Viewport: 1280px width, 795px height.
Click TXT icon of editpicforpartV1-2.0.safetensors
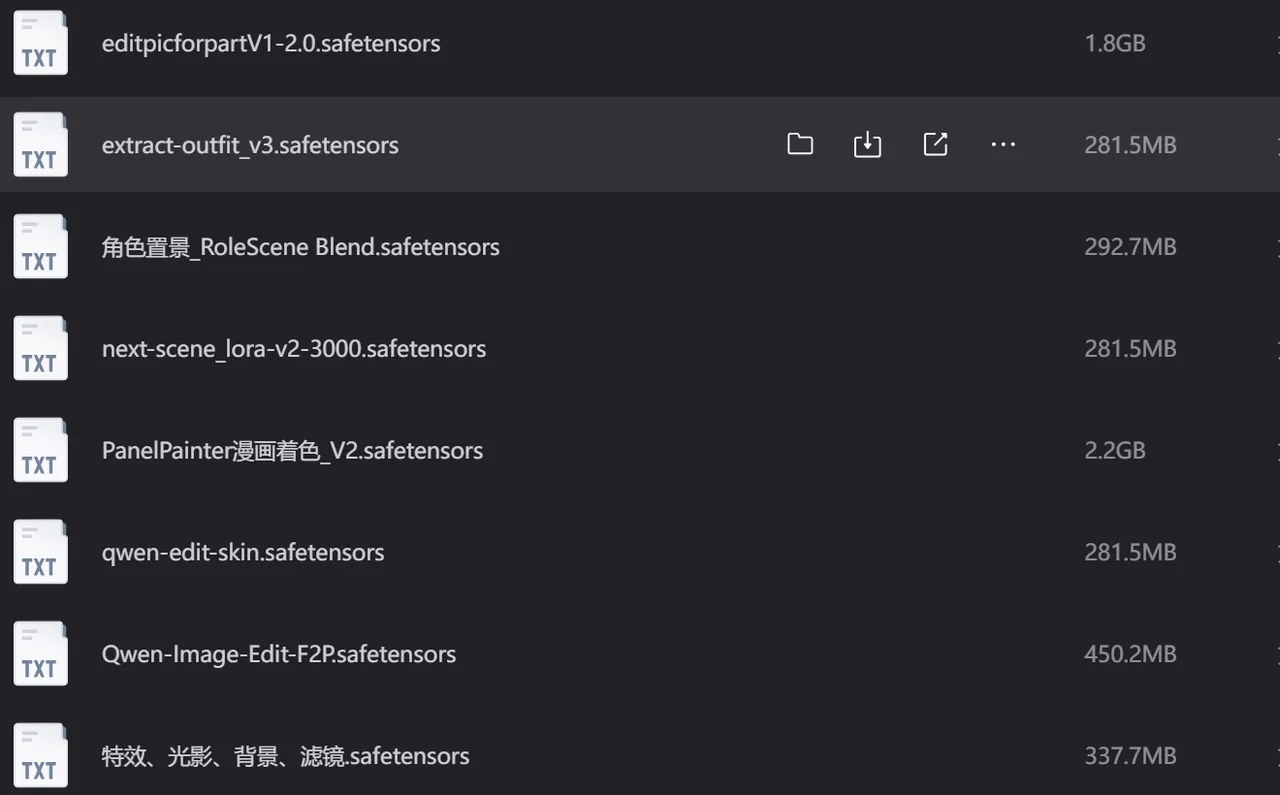point(40,43)
